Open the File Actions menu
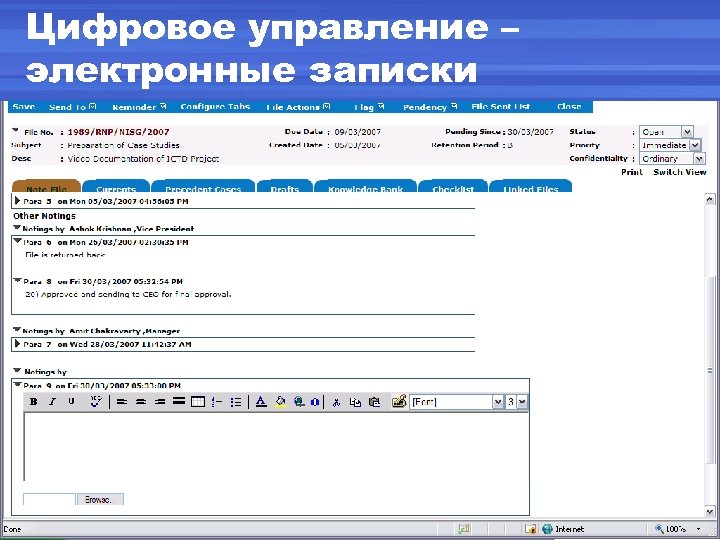This screenshot has height=540, width=720. click(298, 107)
